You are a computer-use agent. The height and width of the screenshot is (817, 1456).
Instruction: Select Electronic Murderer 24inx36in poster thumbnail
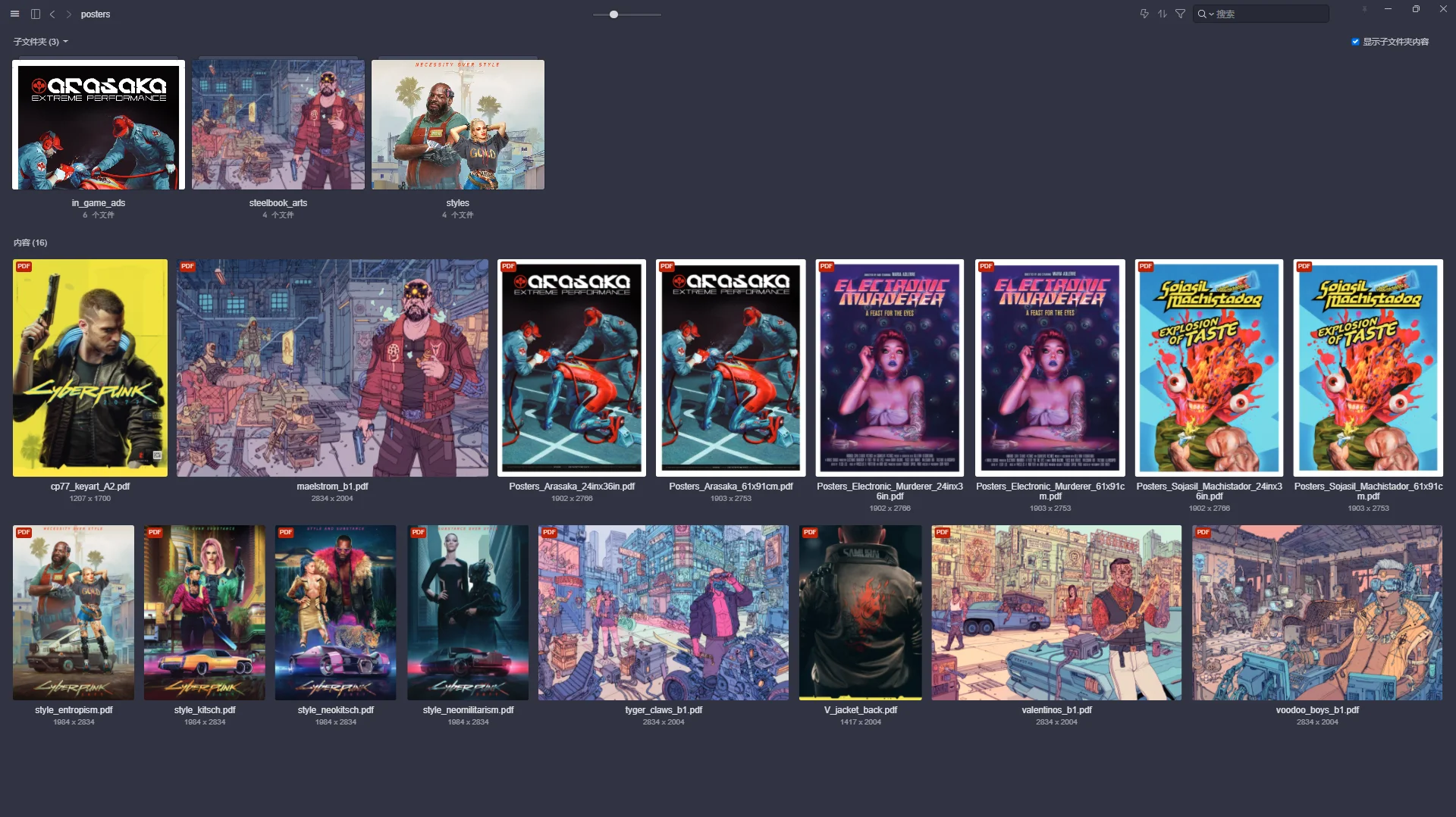(890, 368)
